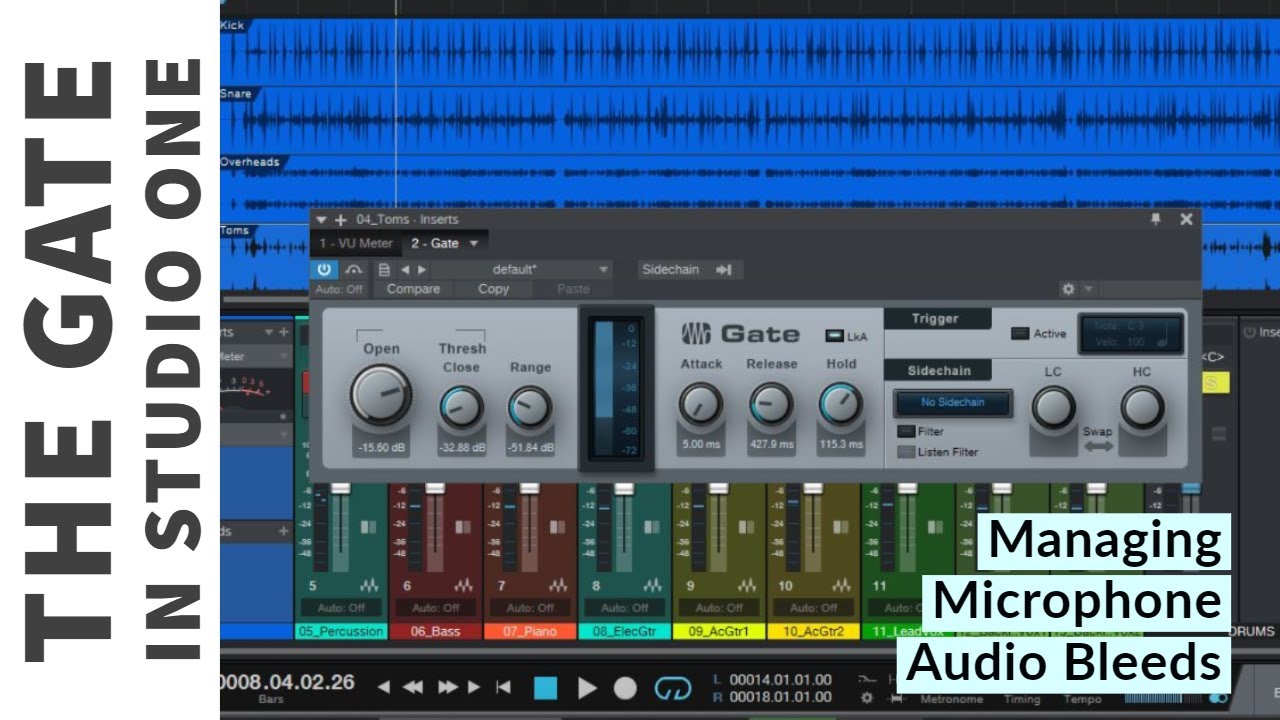Open the waveform icon on channel 9

coord(745,586)
